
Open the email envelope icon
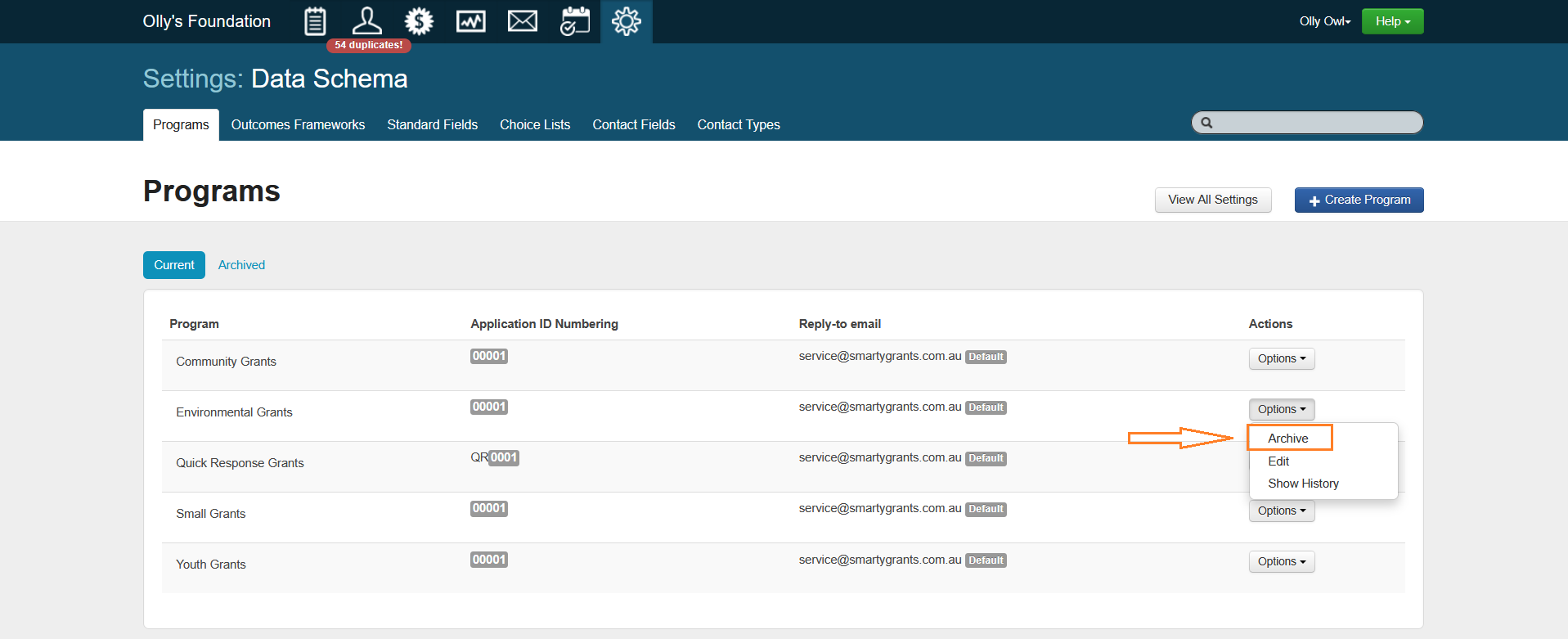pyautogui.click(x=522, y=21)
